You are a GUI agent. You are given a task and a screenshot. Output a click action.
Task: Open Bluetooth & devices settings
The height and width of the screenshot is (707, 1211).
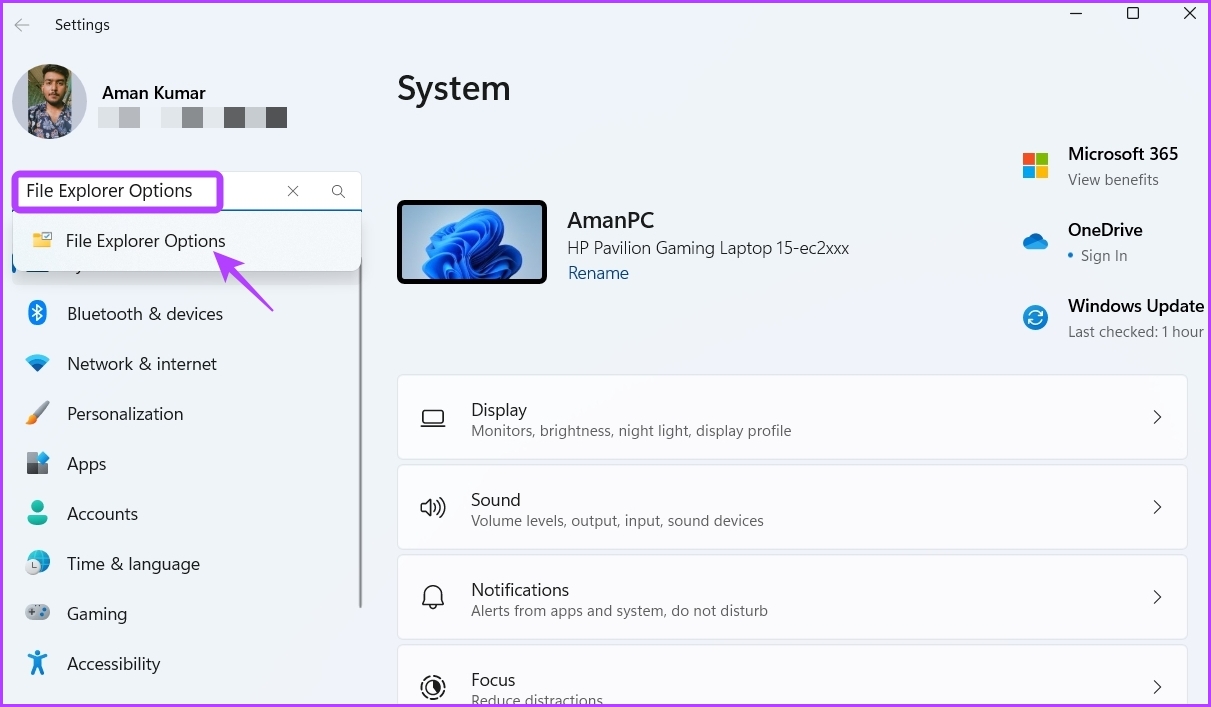click(x=144, y=314)
